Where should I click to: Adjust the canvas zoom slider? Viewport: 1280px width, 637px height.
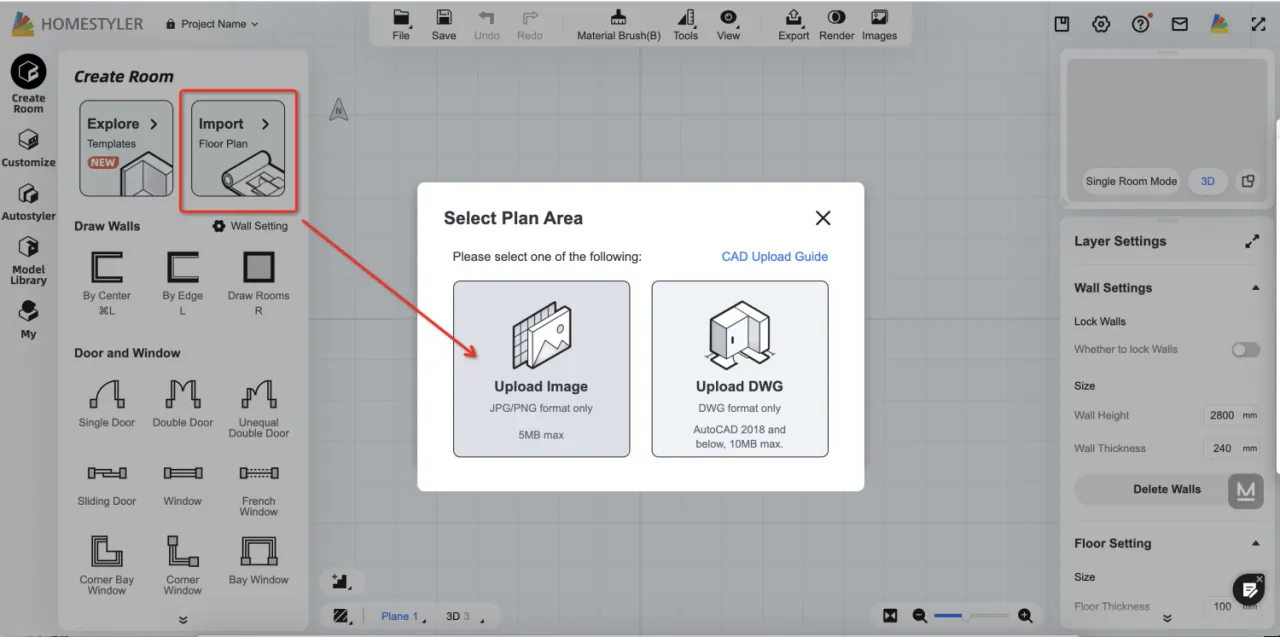click(966, 616)
